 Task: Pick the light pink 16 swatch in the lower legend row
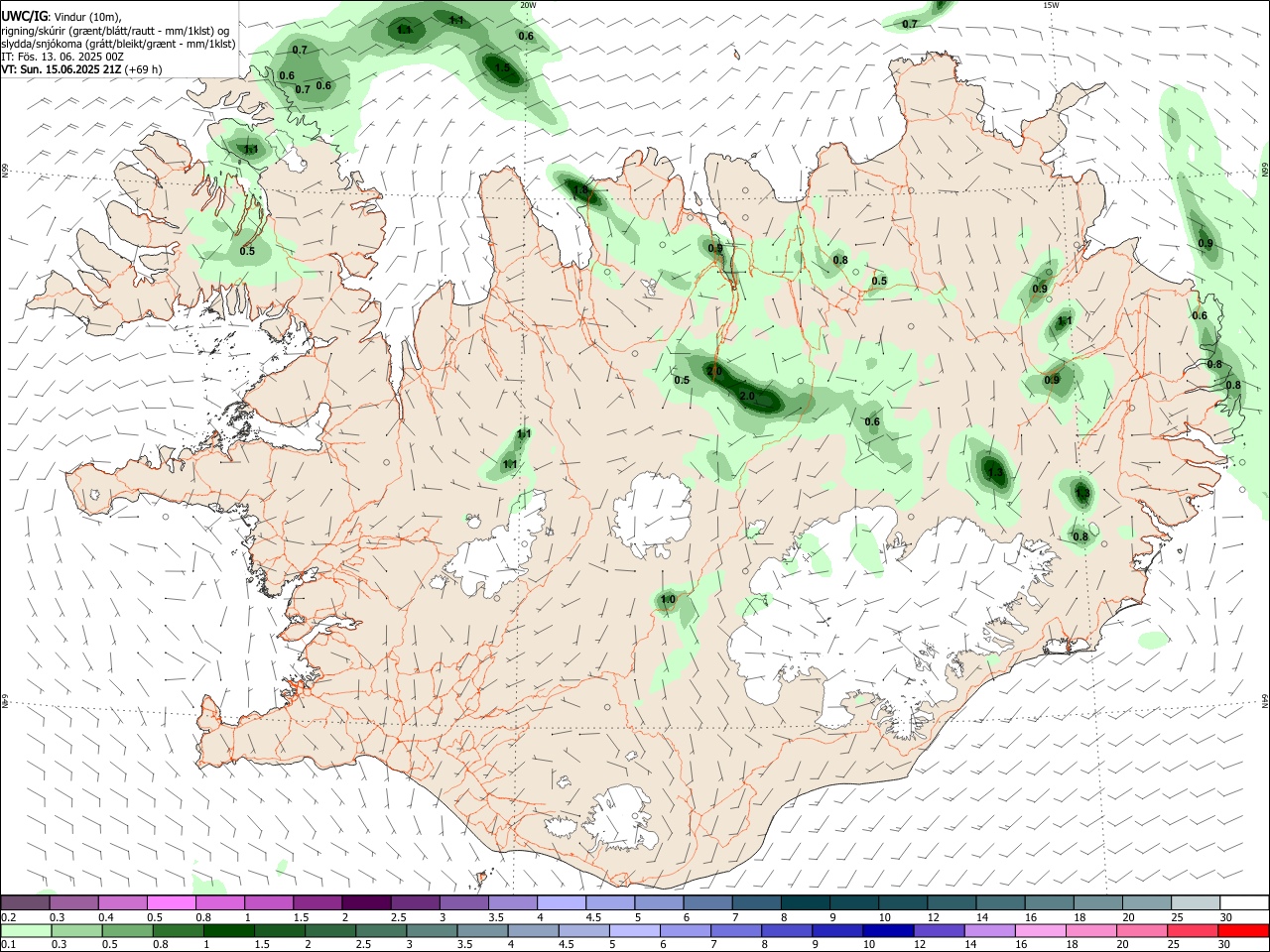coord(1041,931)
